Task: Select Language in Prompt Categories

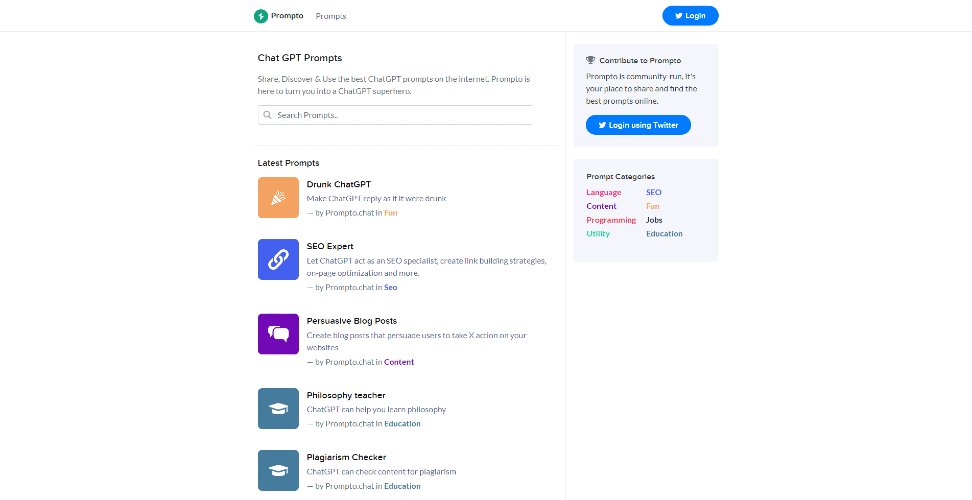Action: (x=604, y=193)
